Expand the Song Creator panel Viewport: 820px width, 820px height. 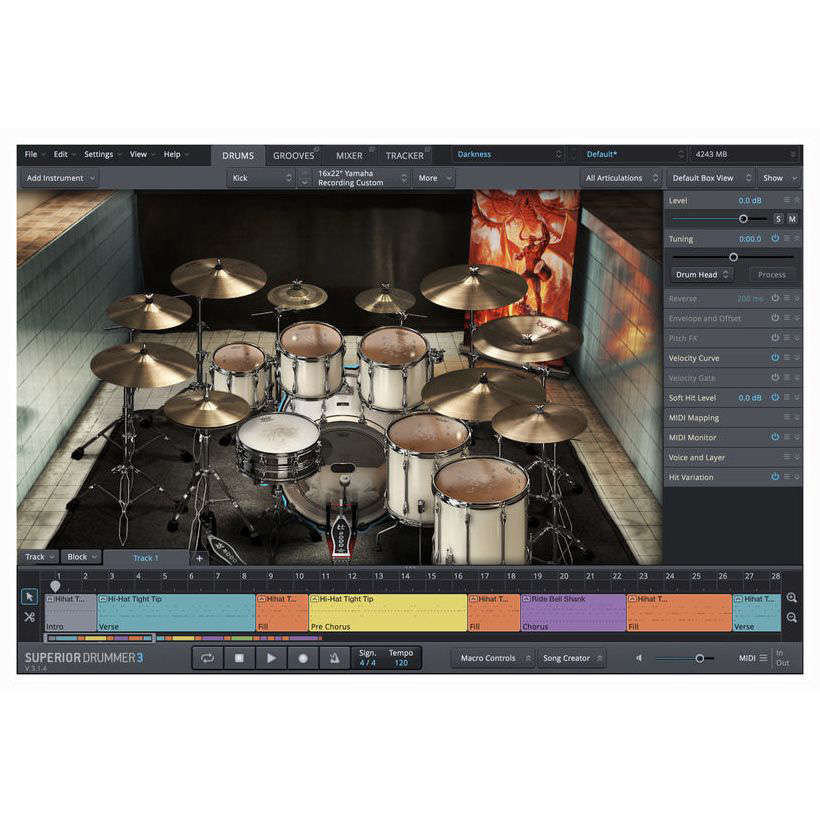[x=572, y=658]
